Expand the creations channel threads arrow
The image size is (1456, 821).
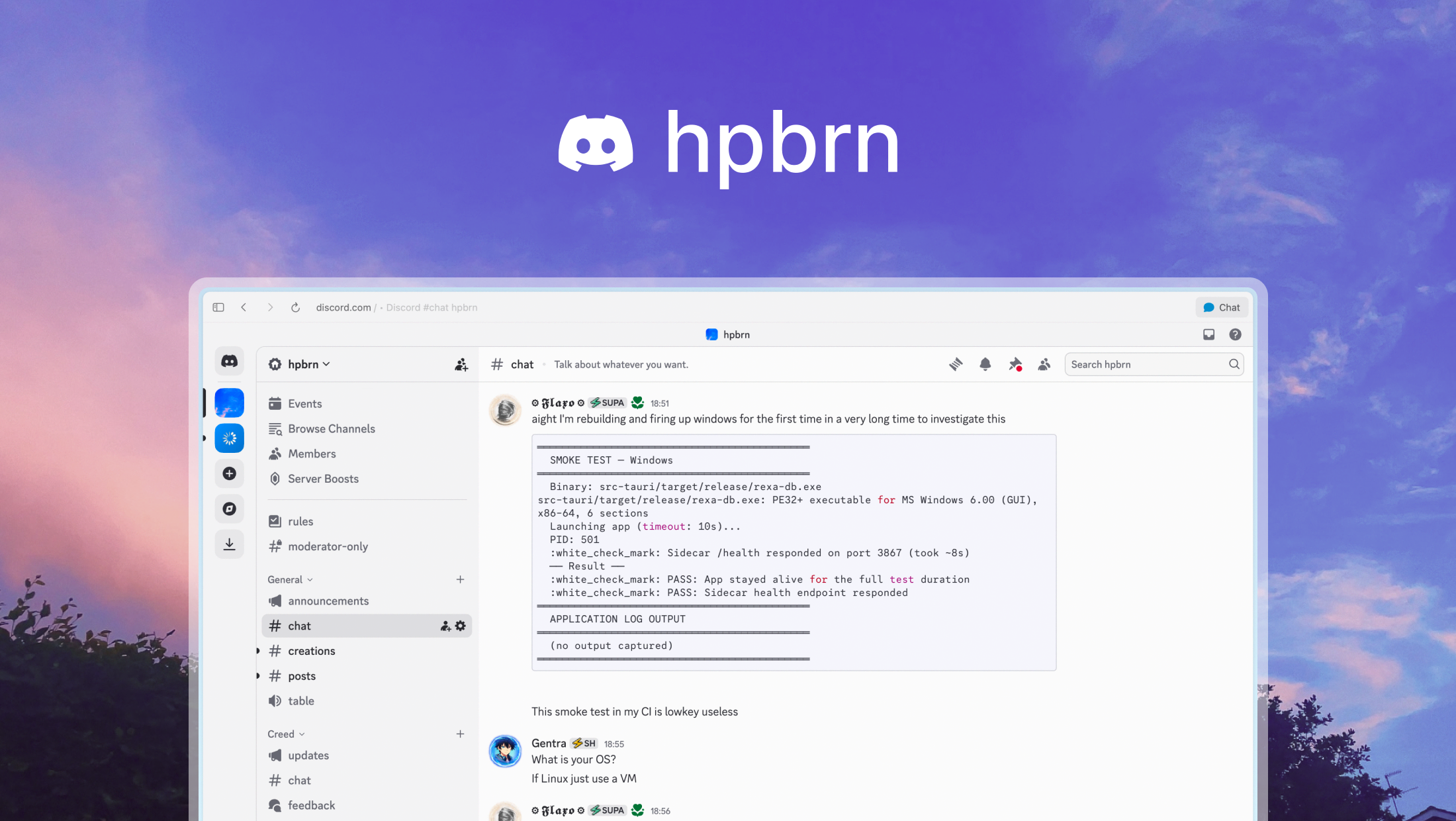[258, 651]
